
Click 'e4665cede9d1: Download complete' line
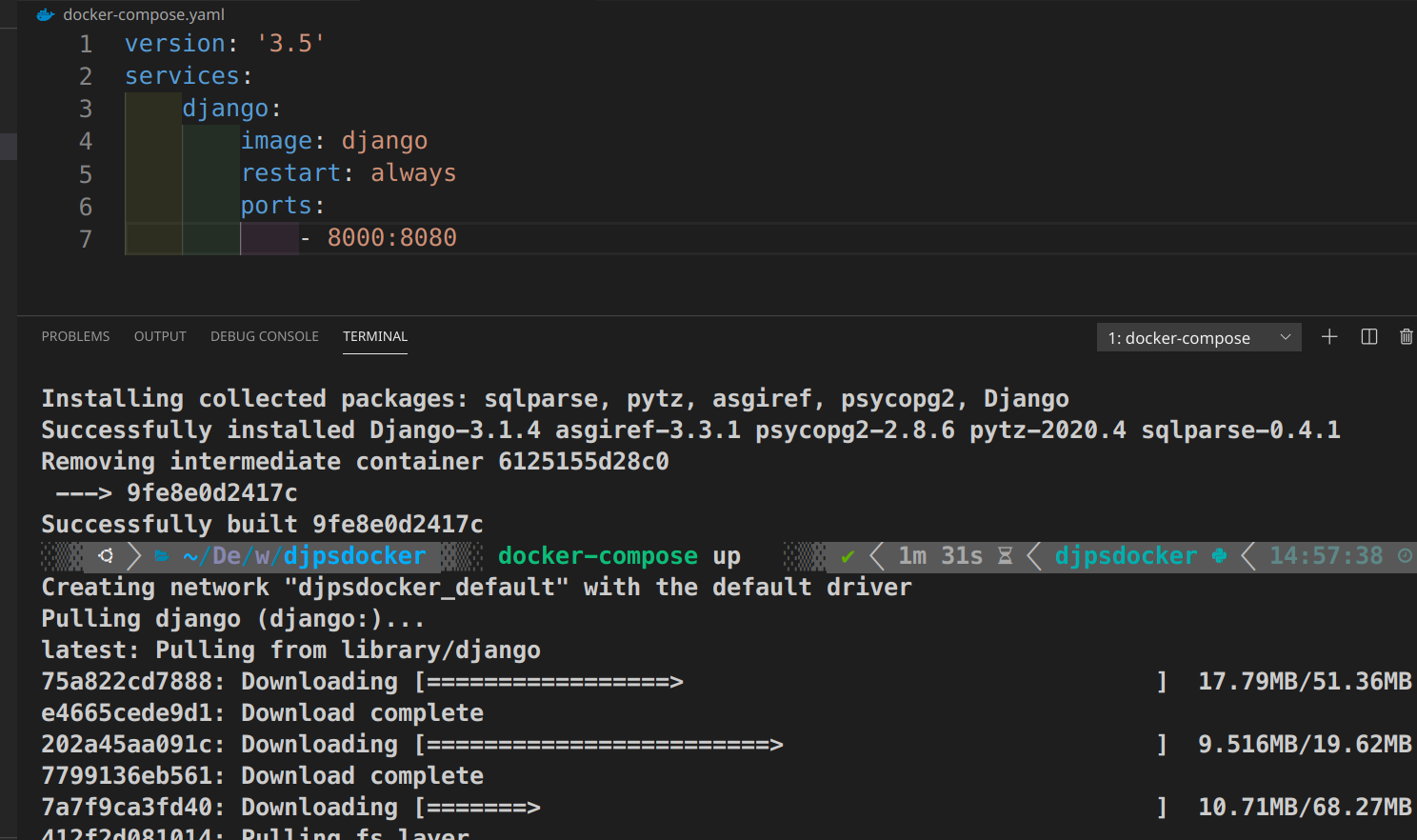point(262,713)
